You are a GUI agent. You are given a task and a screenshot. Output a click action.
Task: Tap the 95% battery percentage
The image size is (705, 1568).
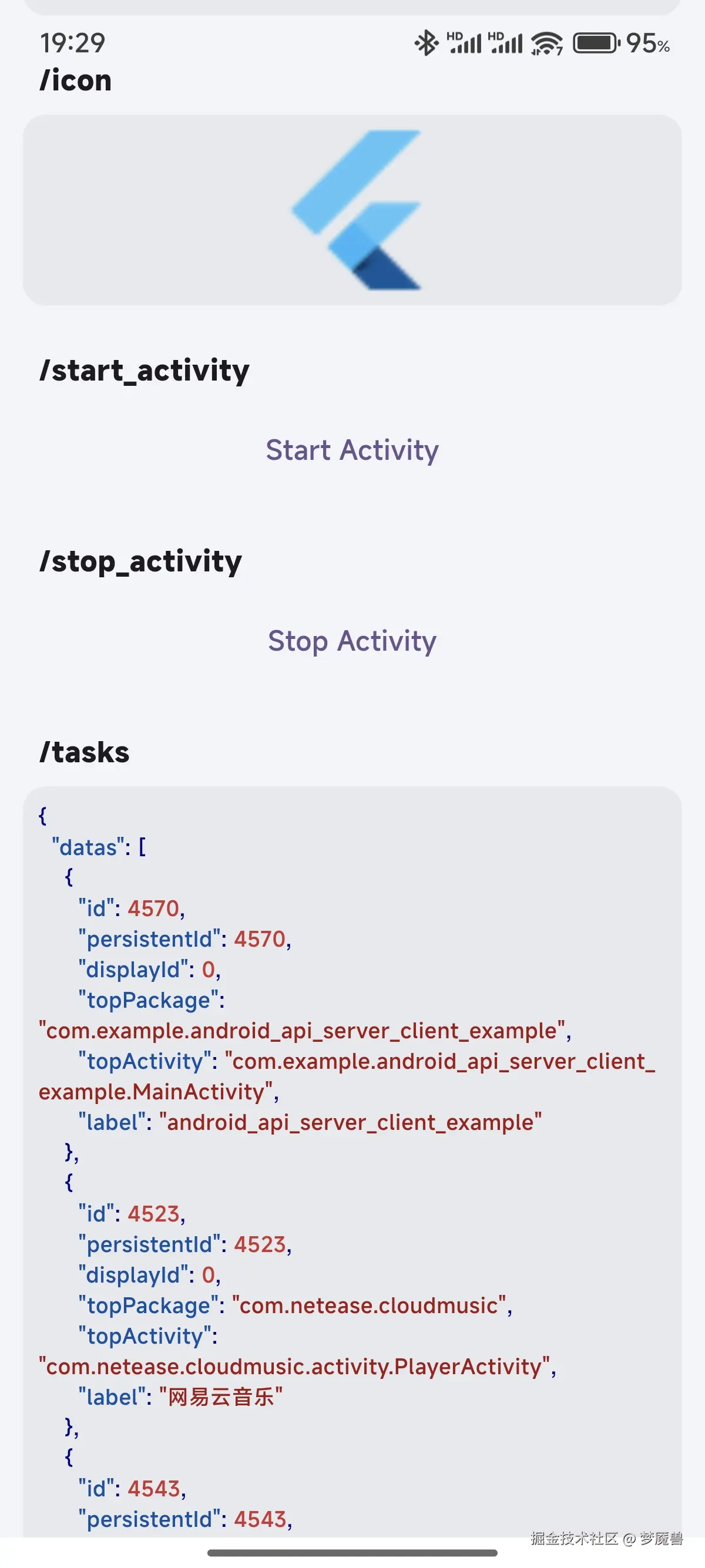click(x=648, y=43)
